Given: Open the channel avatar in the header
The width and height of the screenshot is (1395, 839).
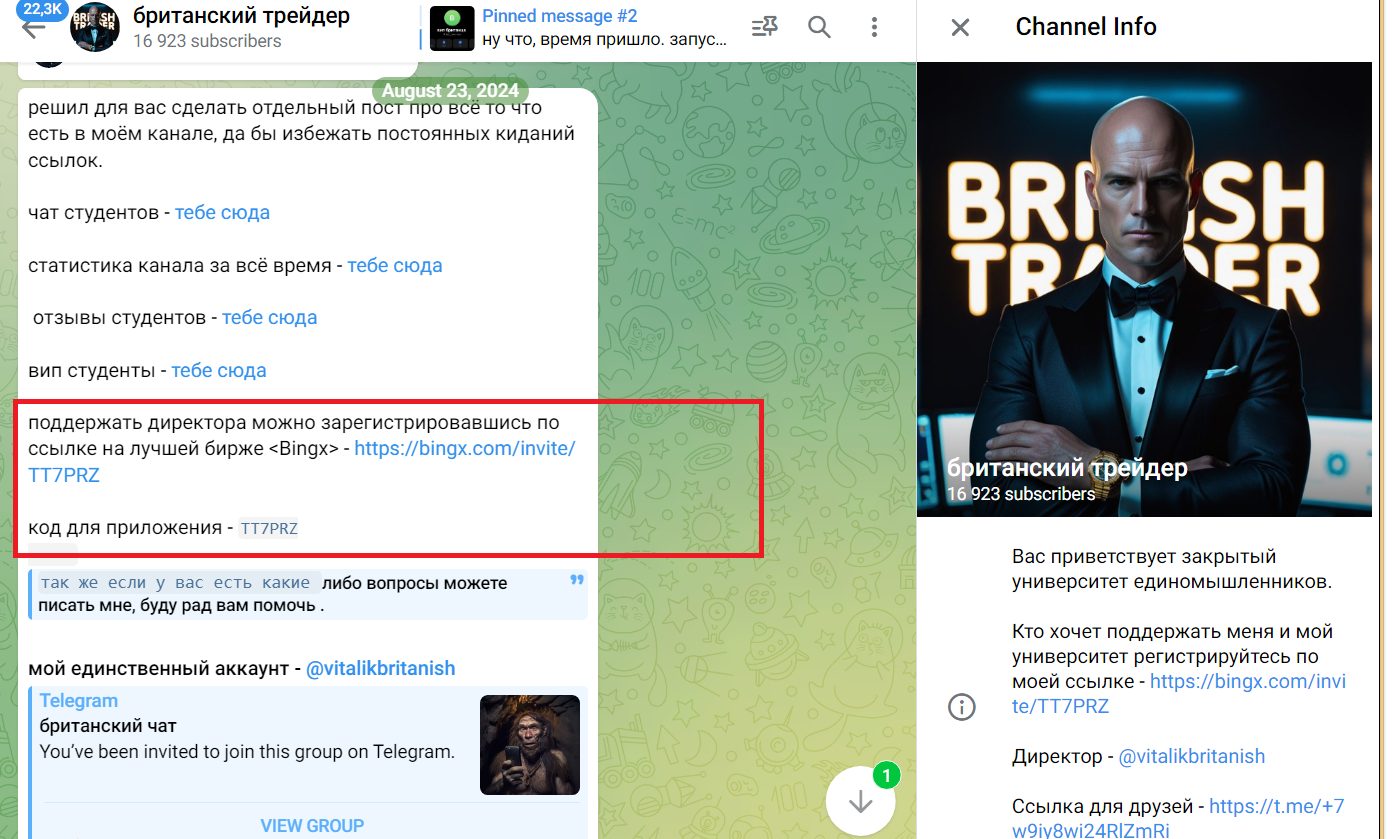Looking at the screenshot, I should coord(95,28).
